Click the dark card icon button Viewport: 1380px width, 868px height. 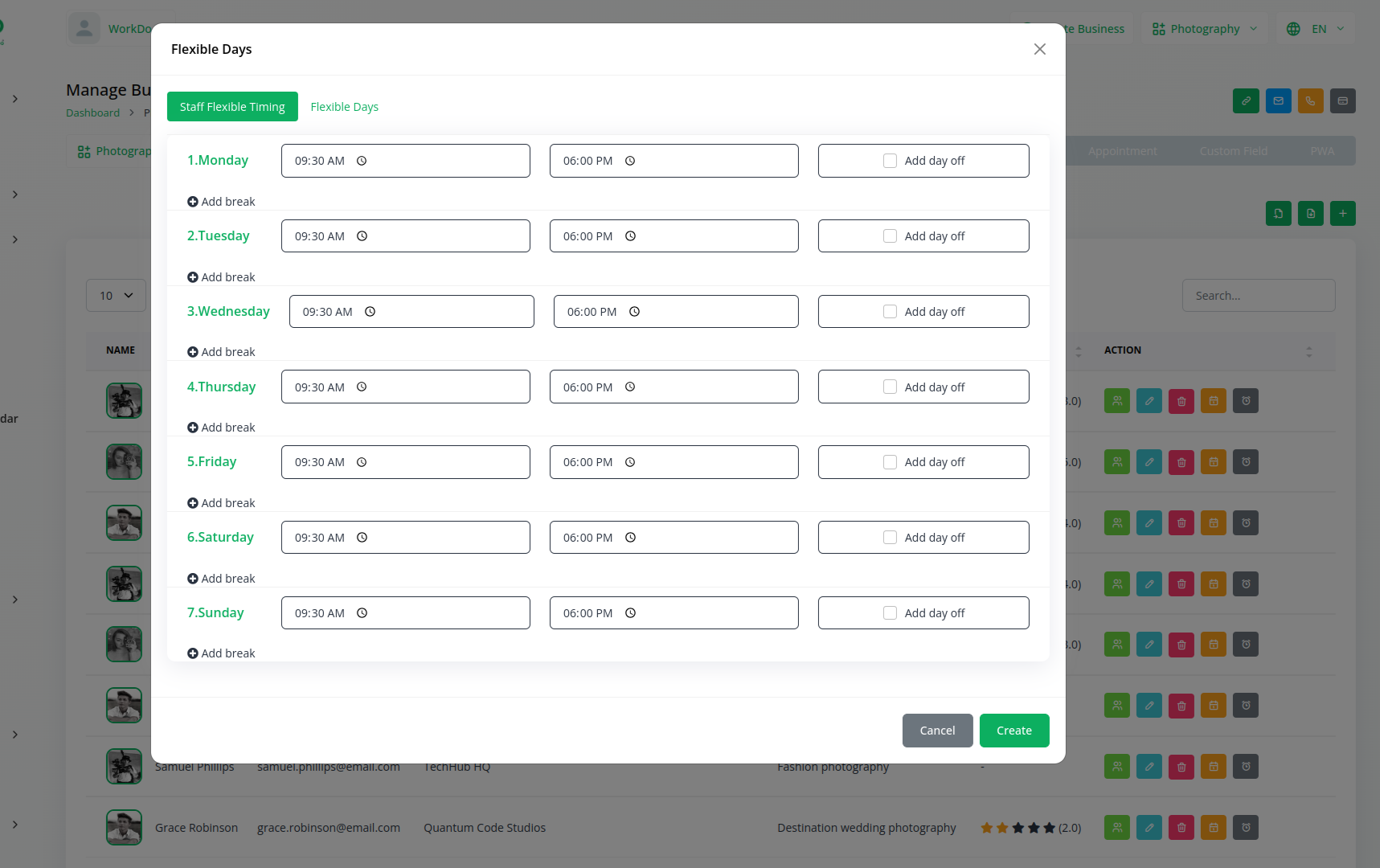(x=1342, y=100)
